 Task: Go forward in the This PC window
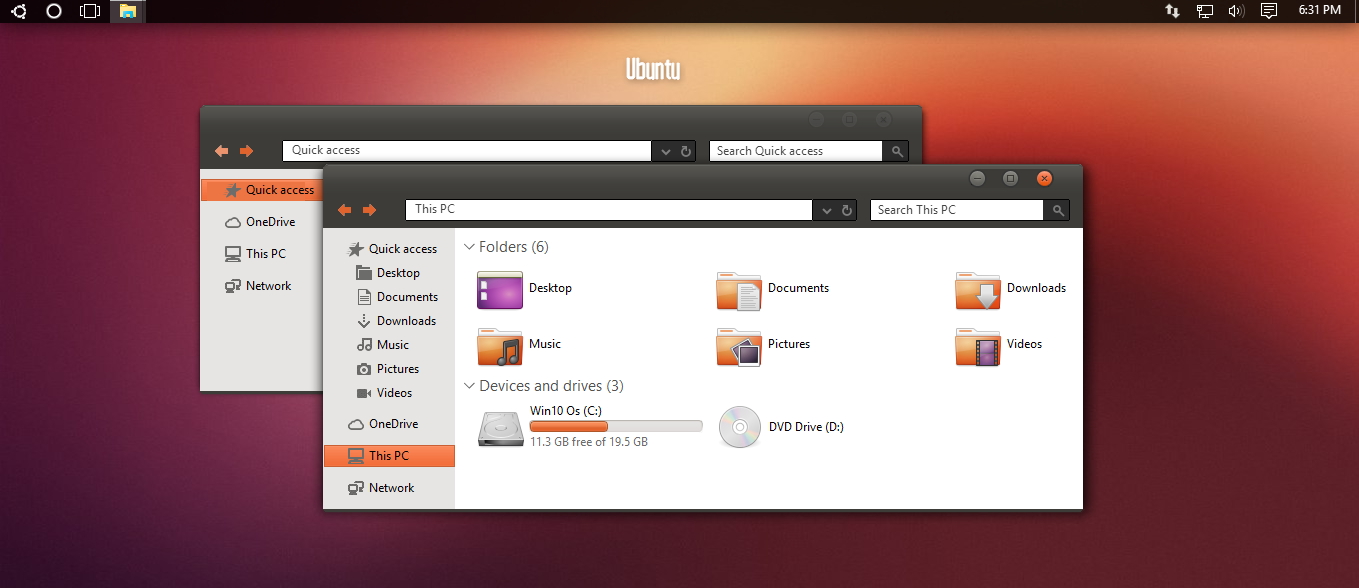[370, 210]
